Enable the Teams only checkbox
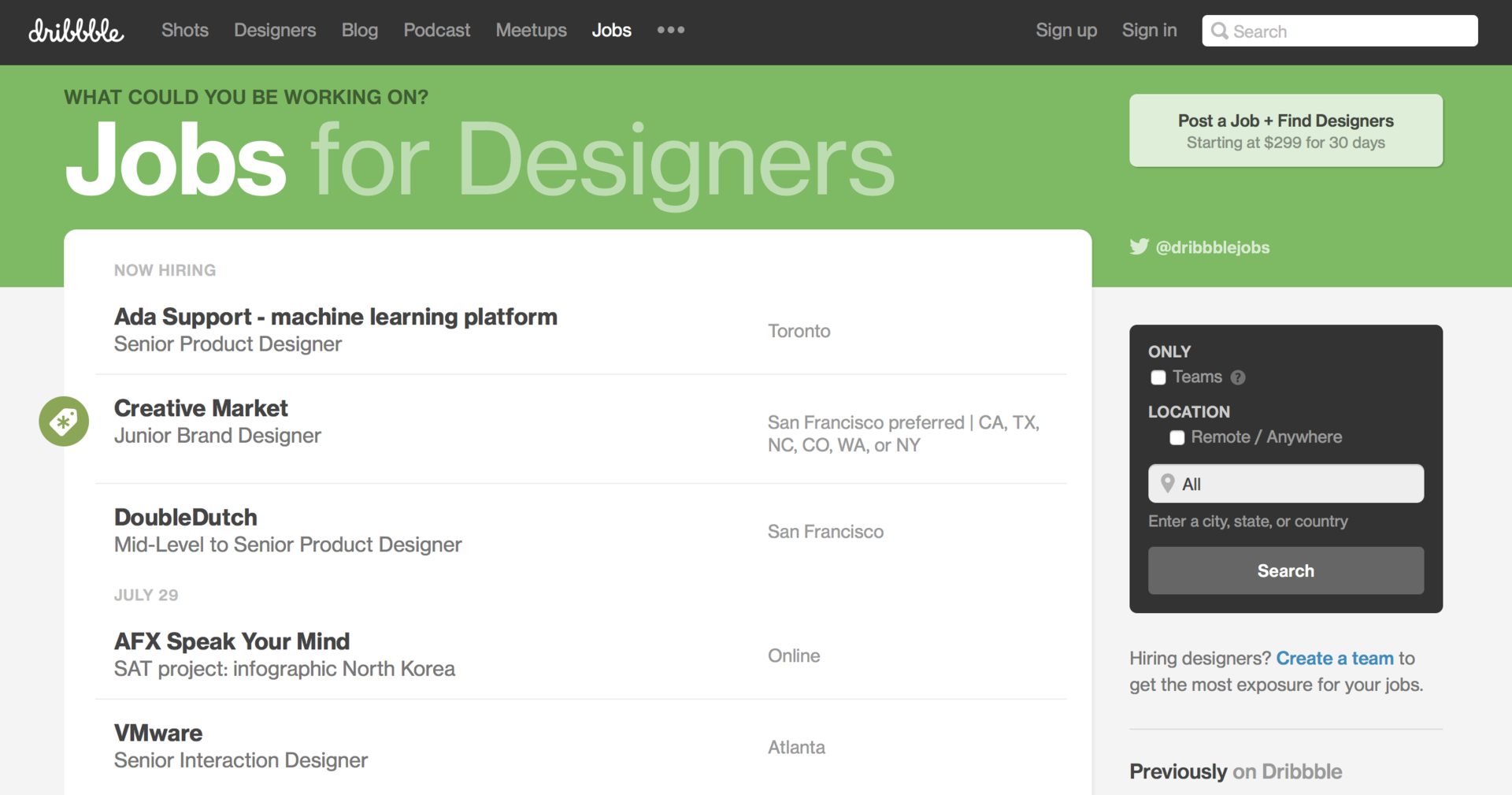This screenshot has width=1512, height=795. pyautogui.click(x=1158, y=377)
